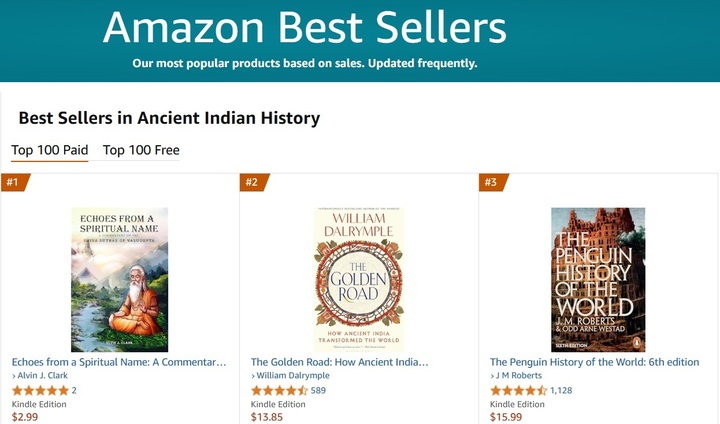Image resolution: width=720 pixels, height=424 pixels.
Task: Open Echoes from a Spiritual Name cover
Action: coord(119,280)
